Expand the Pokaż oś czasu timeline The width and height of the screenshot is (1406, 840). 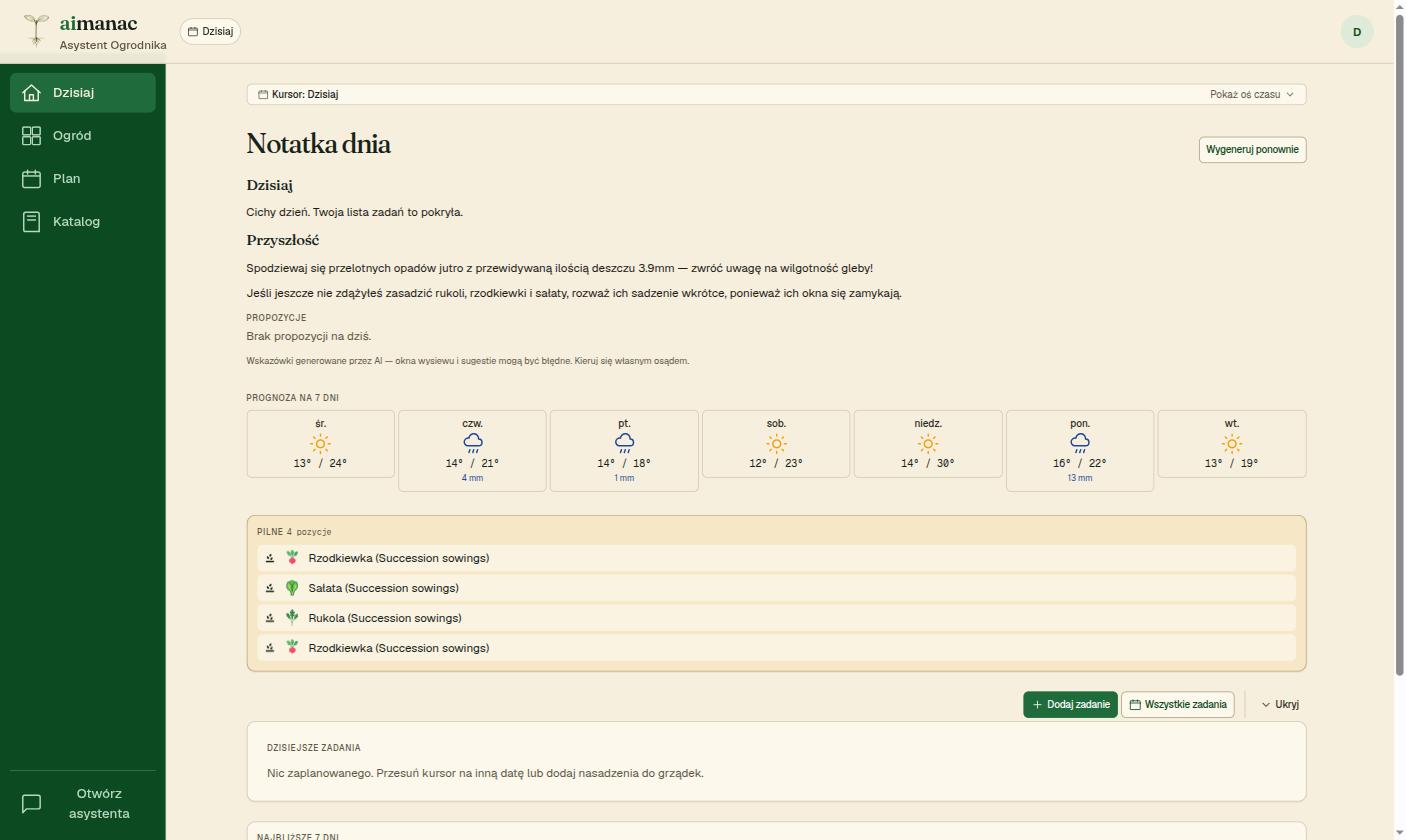1251,94
